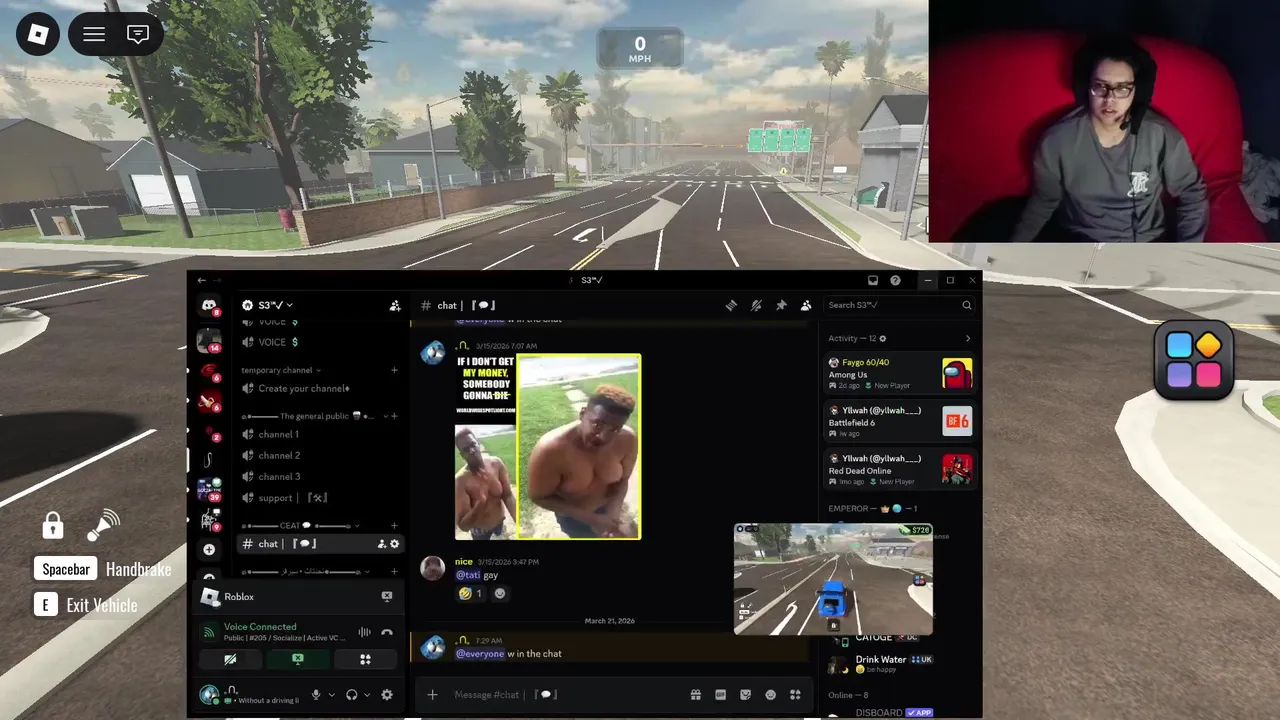Open the Discord help question-mark icon
Image resolution: width=1280 pixels, height=720 pixels.
click(x=896, y=280)
